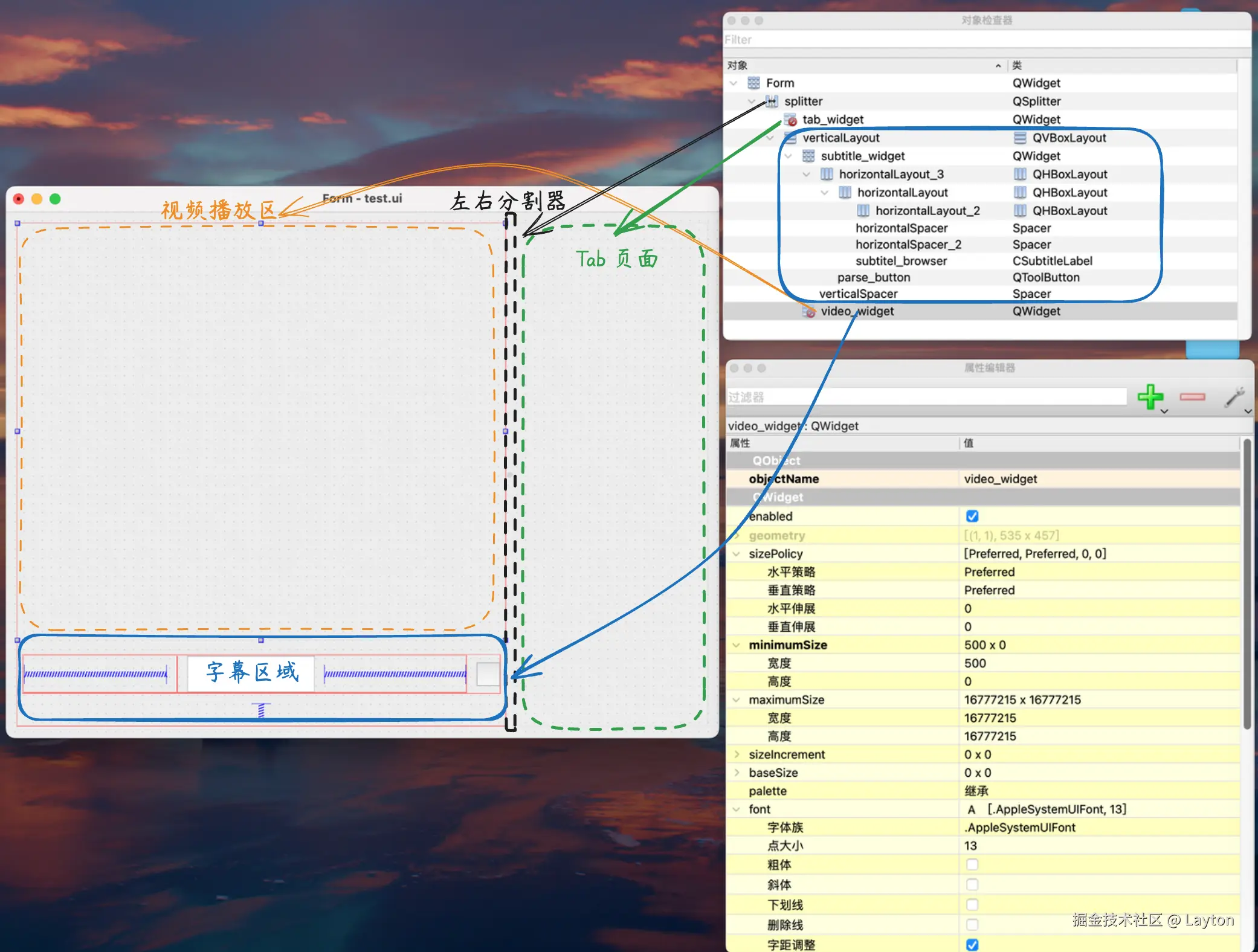Open the dropdown arrow beside the wrench icon

(1247, 411)
